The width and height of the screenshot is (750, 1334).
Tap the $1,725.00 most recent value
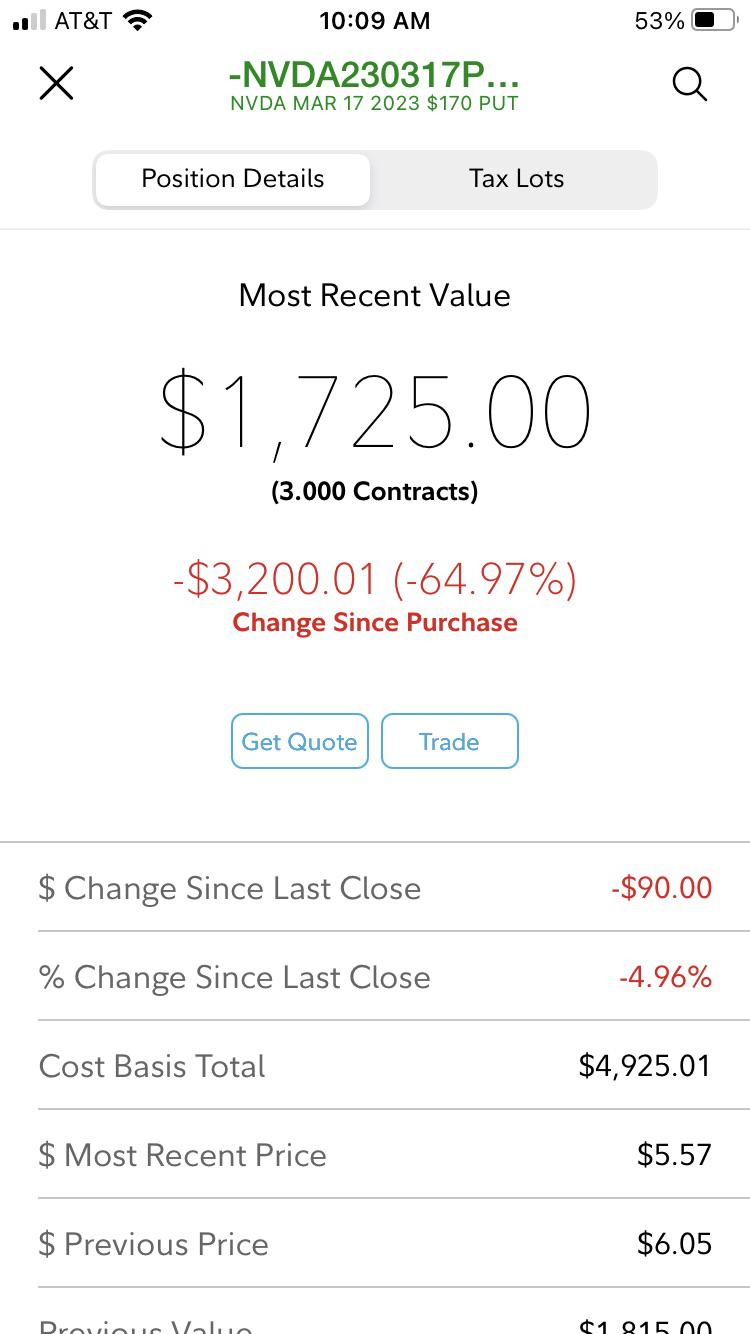coord(375,412)
